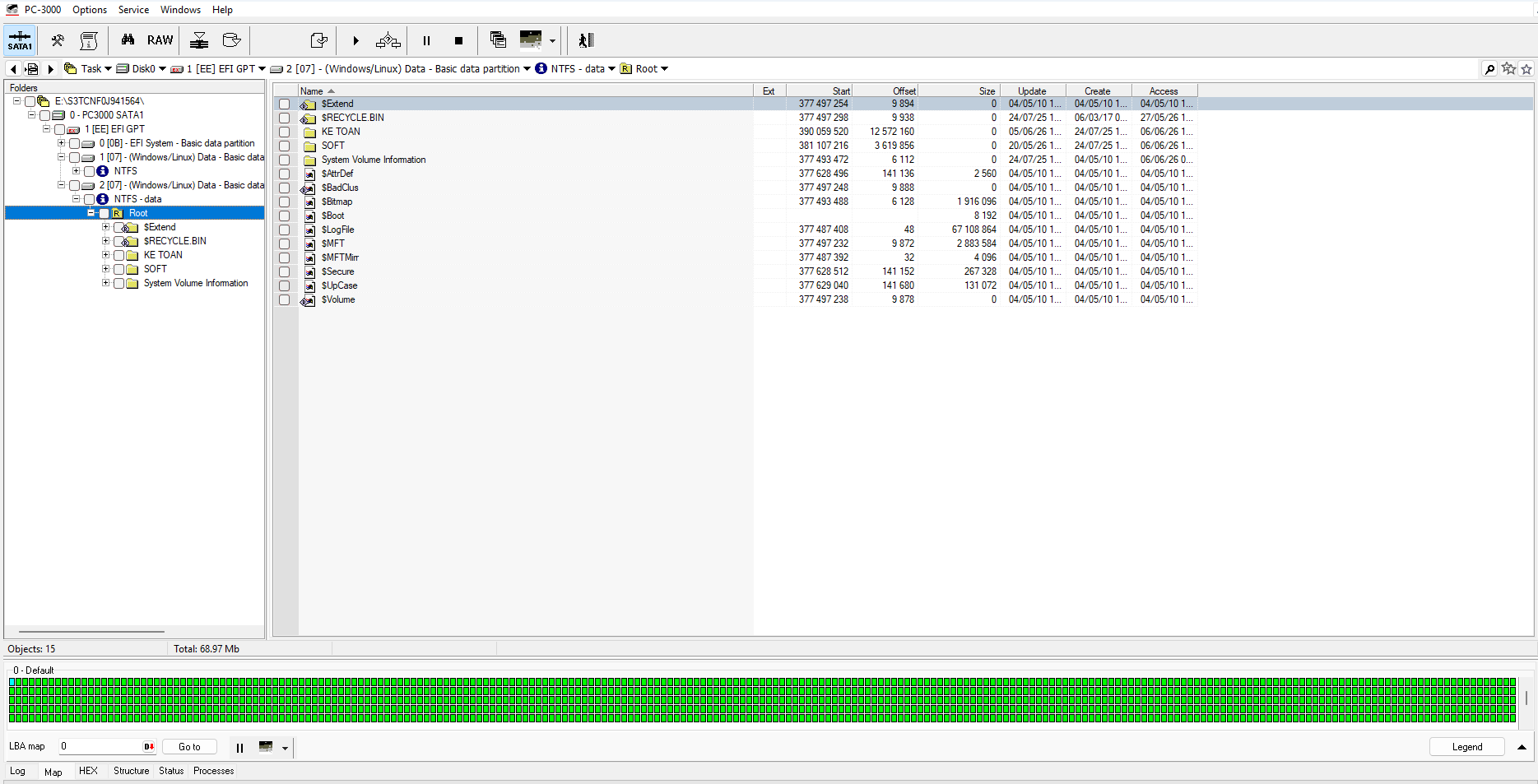The image size is (1538, 784).
Task: Click the SATA1 port icon
Action: coord(20,40)
